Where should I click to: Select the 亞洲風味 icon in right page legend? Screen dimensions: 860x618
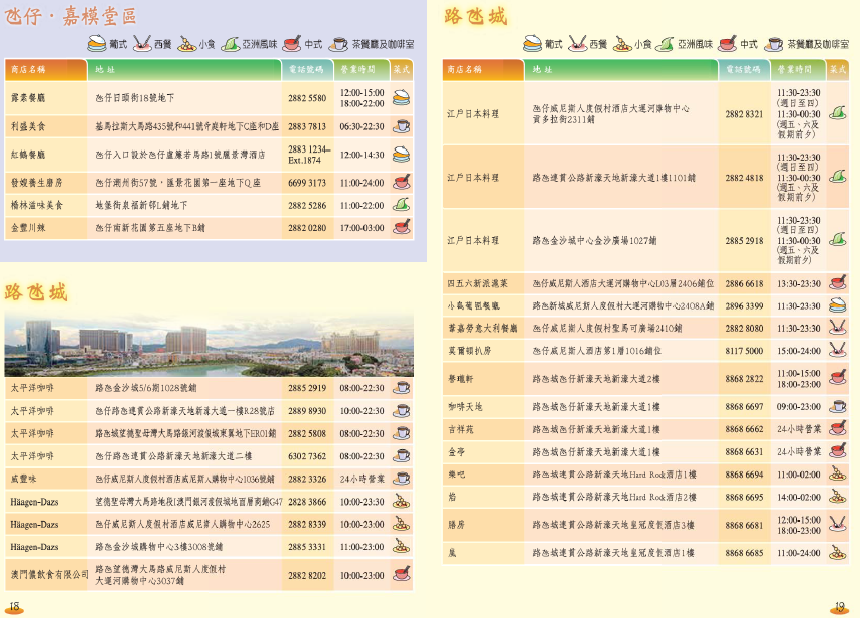click(664, 44)
